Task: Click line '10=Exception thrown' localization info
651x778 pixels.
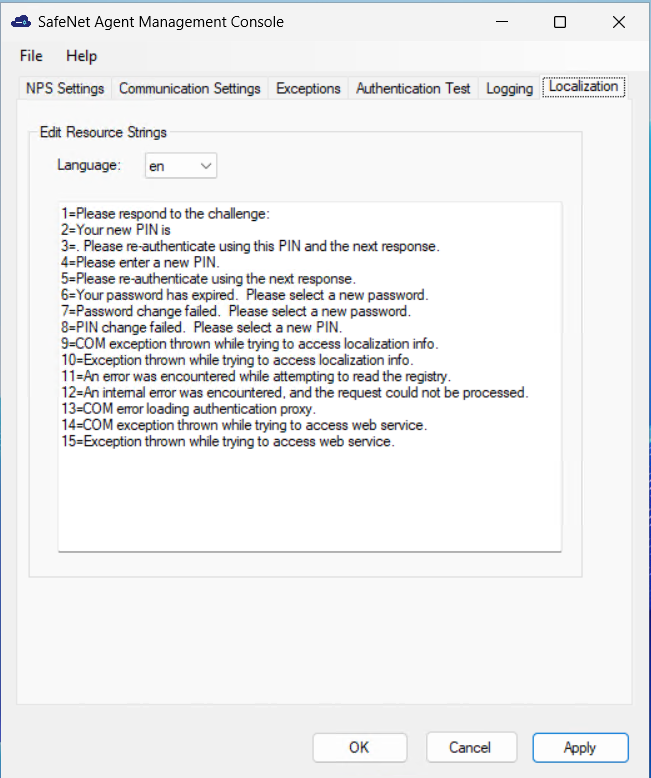Action: (237, 360)
